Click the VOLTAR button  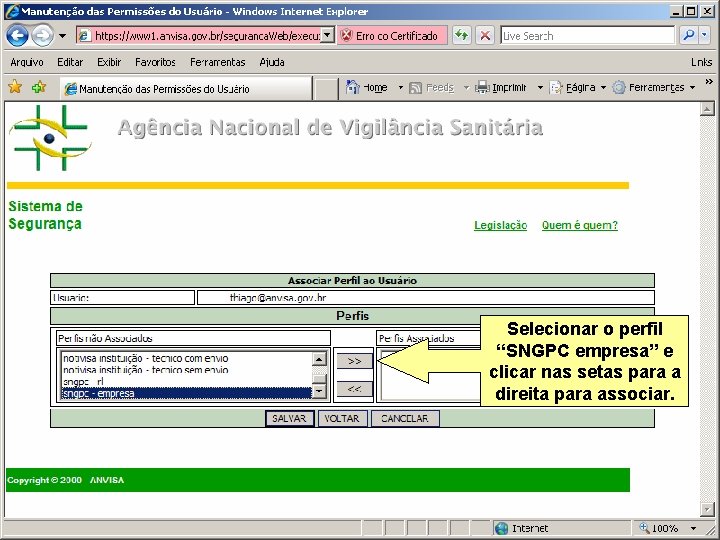click(x=342, y=418)
